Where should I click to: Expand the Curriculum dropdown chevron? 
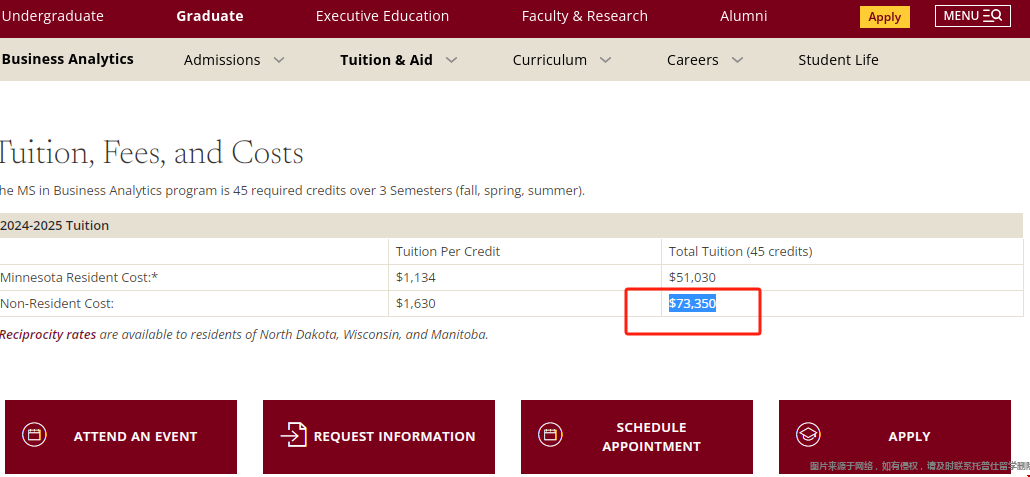click(606, 60)
